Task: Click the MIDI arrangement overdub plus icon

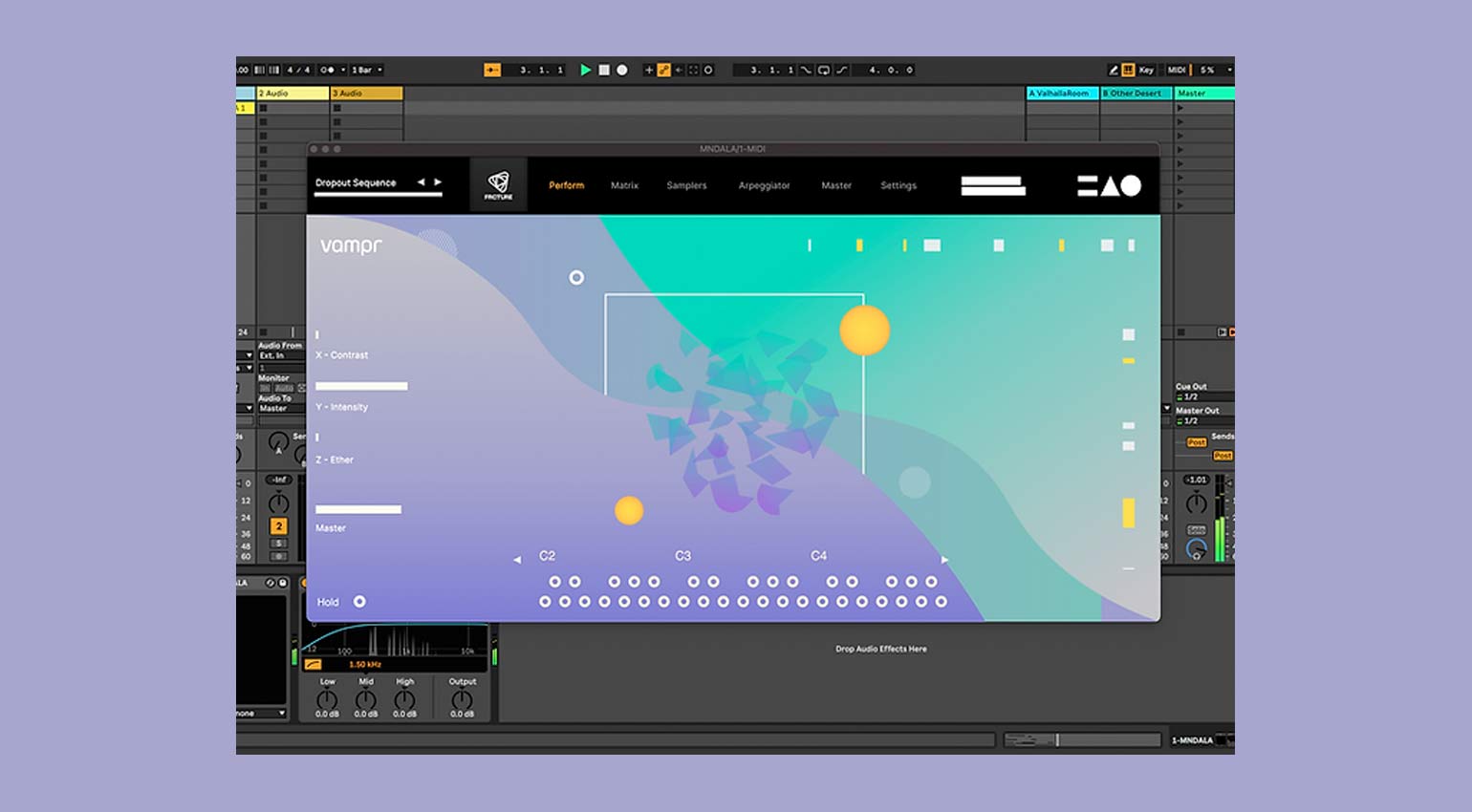Action: (x=649, y=70)
